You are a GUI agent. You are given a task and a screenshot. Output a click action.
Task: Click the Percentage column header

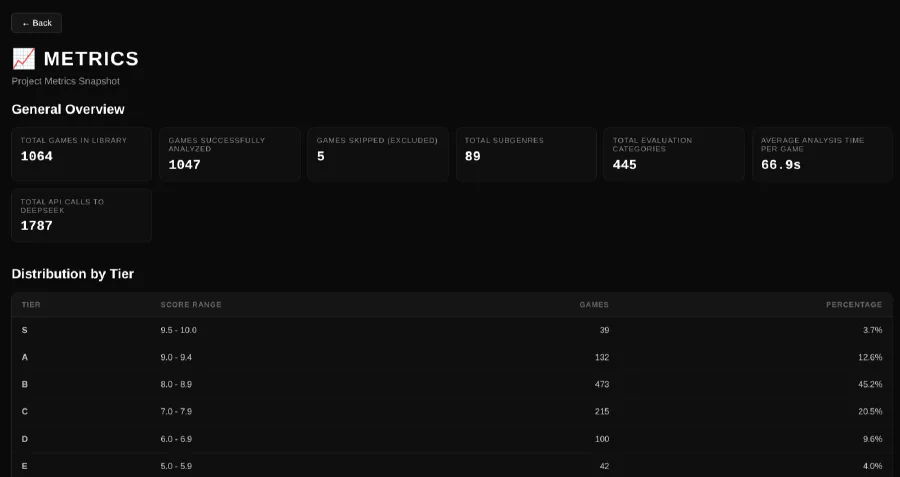(853, 304)
